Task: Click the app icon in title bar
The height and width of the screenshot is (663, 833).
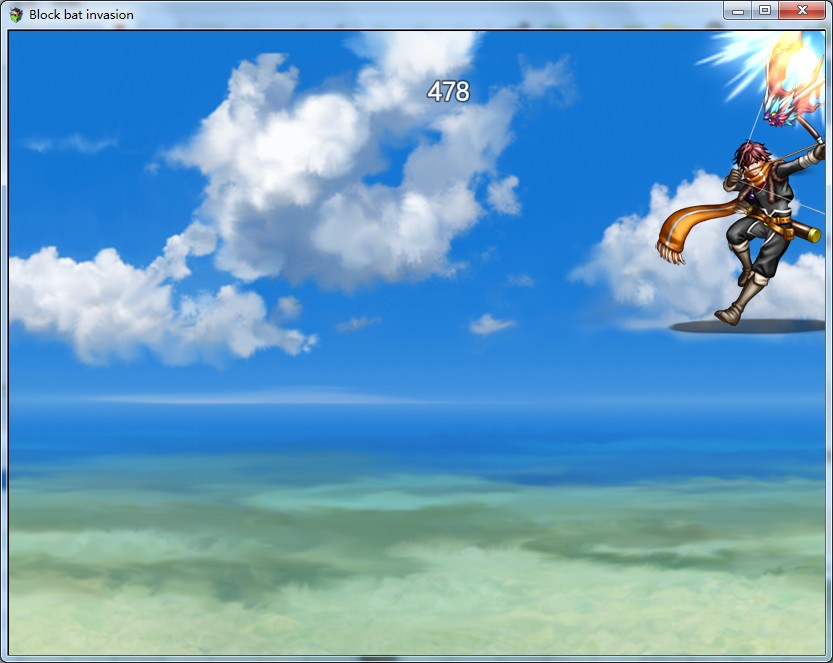Action: (16, 14)
